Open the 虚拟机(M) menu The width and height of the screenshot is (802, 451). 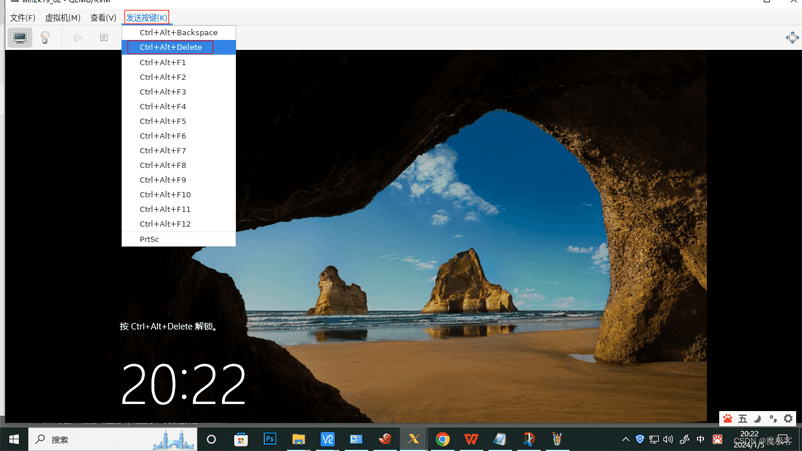62,18
